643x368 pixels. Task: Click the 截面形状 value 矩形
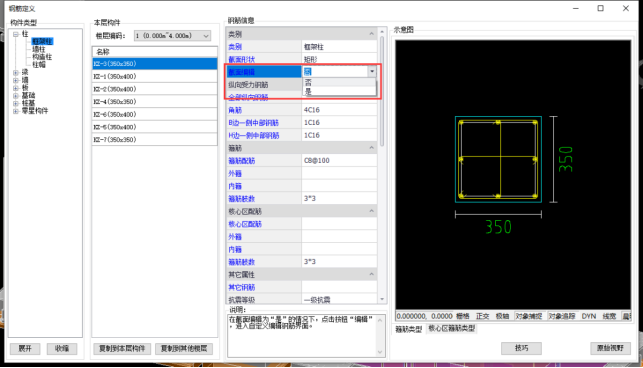pyautogui.click(x=339, y=59)
